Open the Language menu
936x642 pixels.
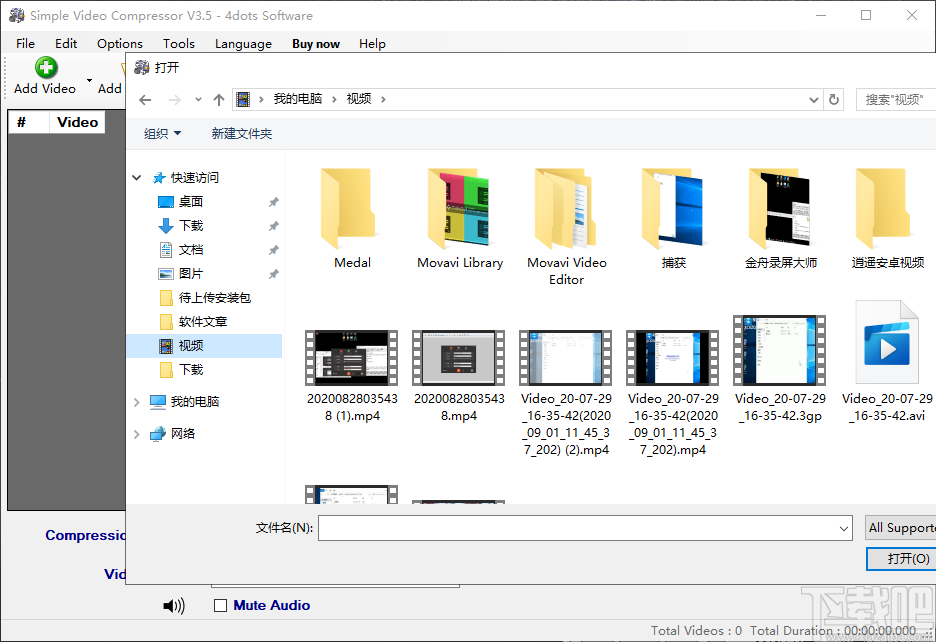coord(243,43)
